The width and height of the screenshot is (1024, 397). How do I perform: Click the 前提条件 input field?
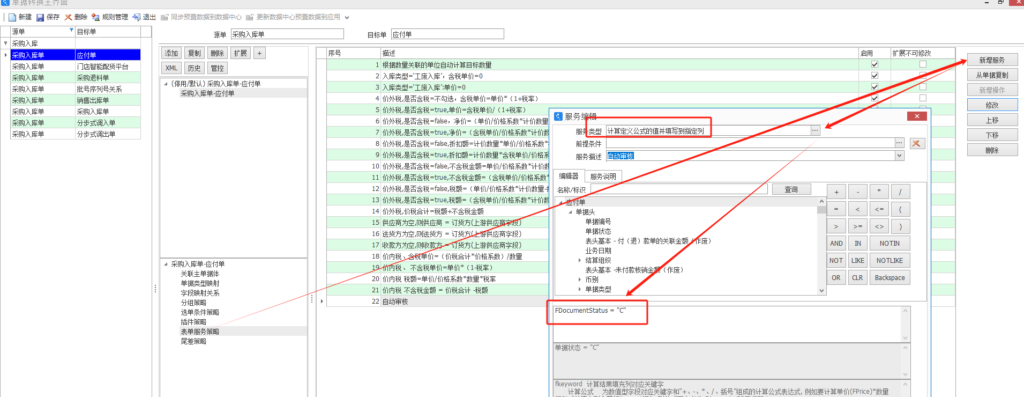tap(749, 143)
